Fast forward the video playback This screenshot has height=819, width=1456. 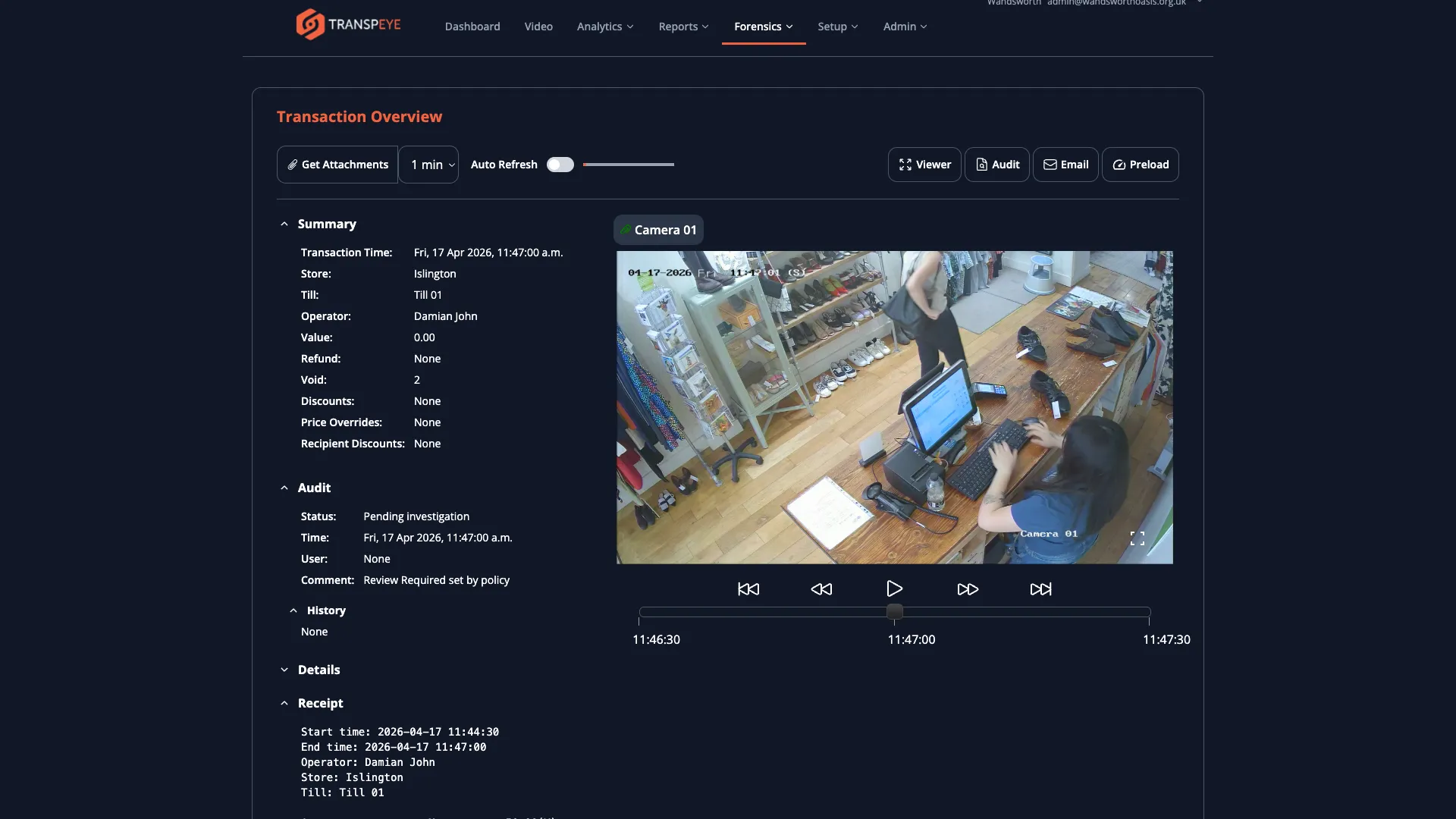tap(967, 588)
